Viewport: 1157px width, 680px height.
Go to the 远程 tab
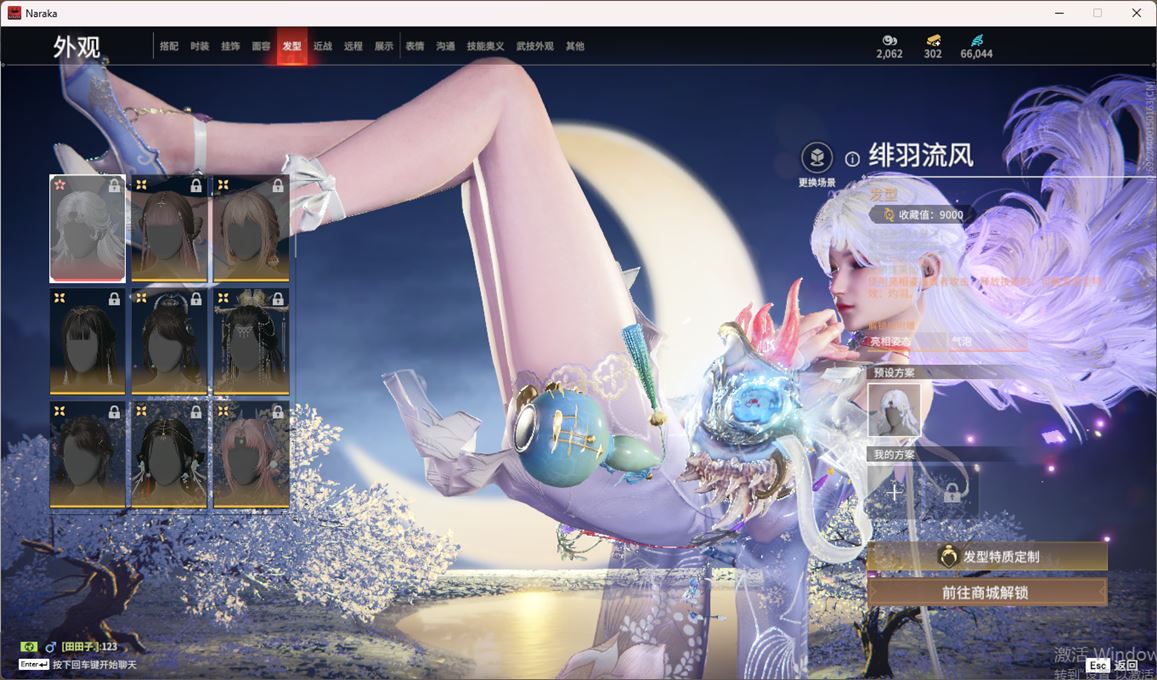click(353, 46)
